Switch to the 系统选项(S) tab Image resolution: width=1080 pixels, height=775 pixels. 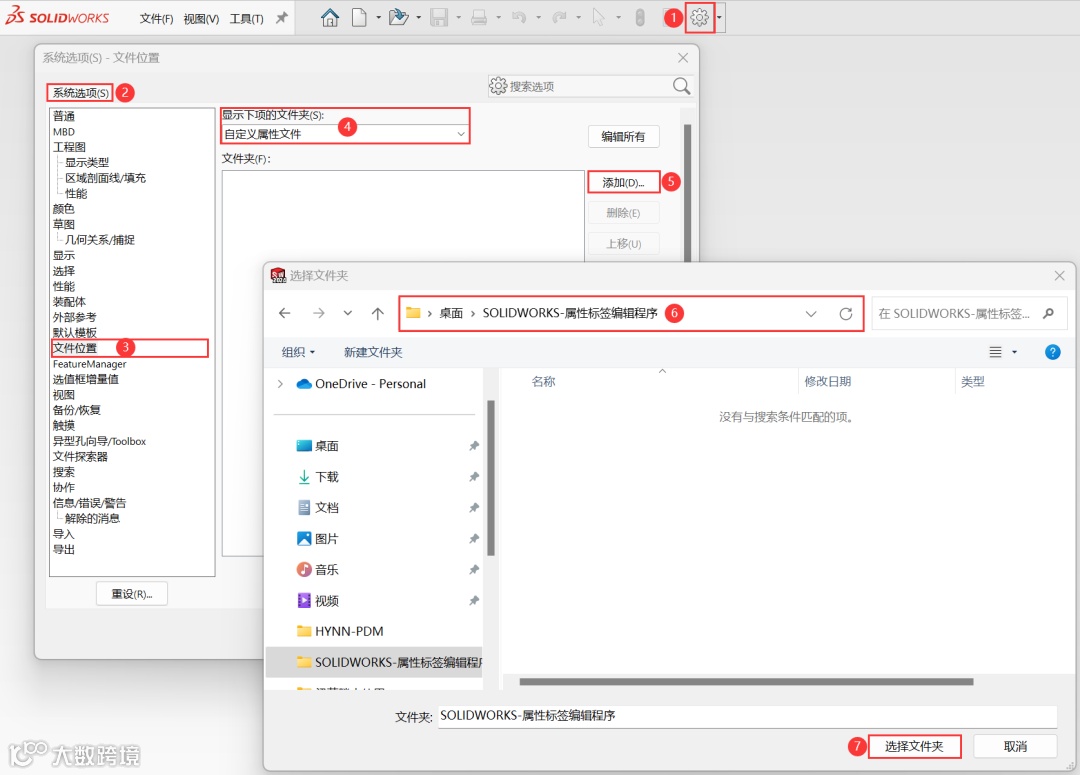pos(81,92)
